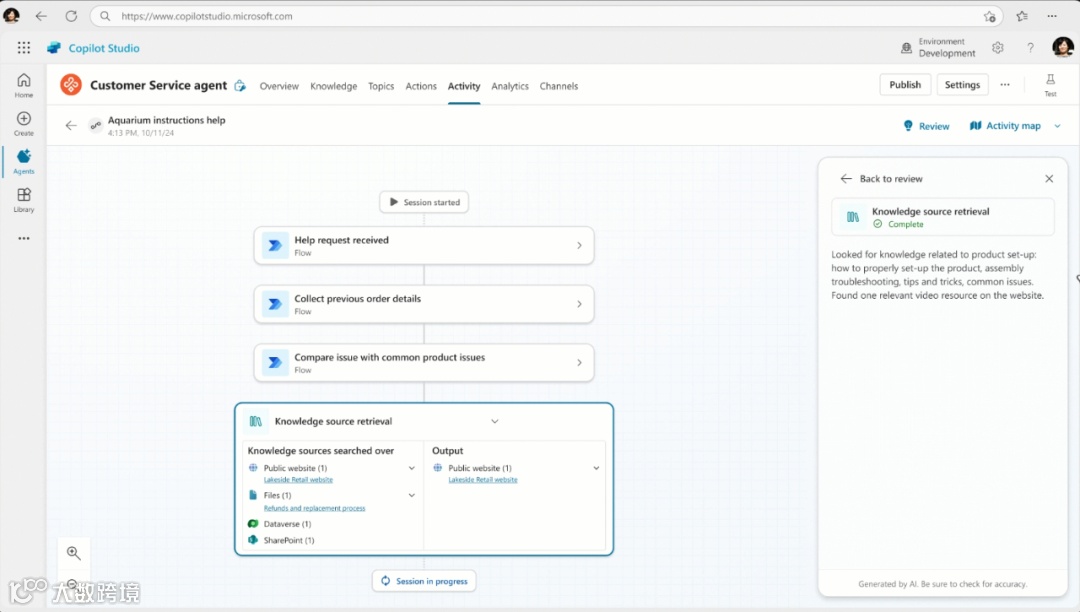Click the Session in progress node
The width and height of the screenshot is (1080, 612).
click(424, 581)
